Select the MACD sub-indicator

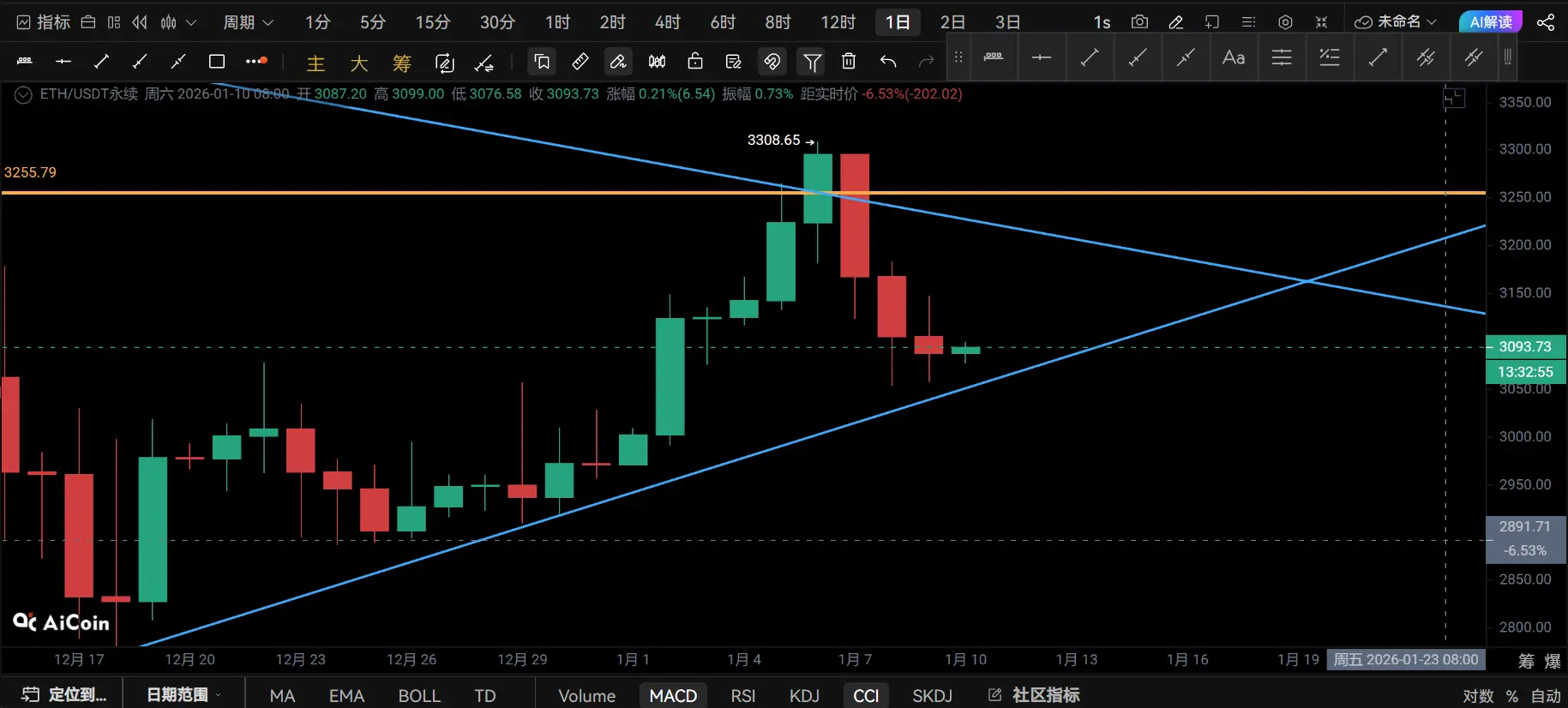point(673,695)
